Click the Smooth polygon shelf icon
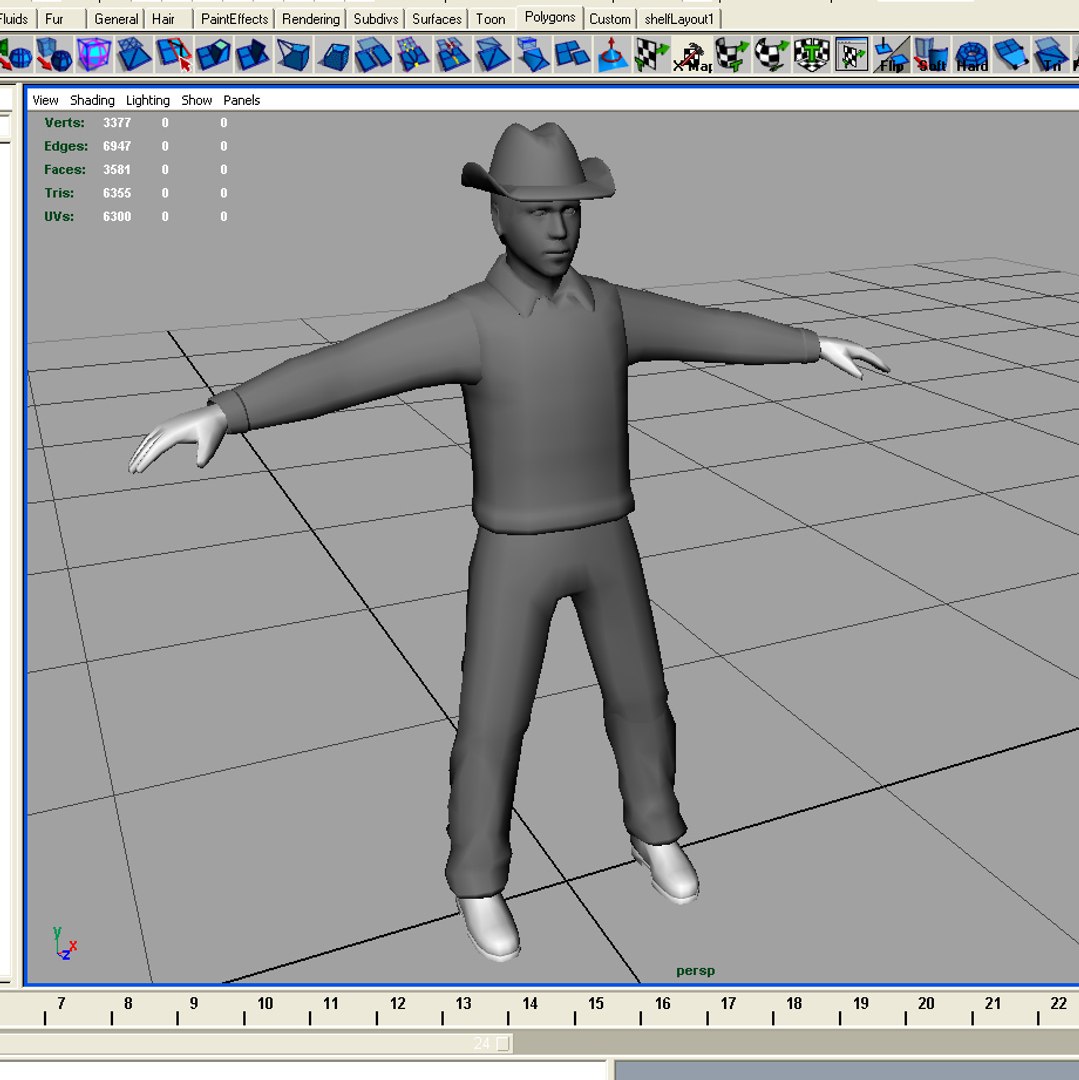Viewport: 1079px width, 1080px height. 54,54
